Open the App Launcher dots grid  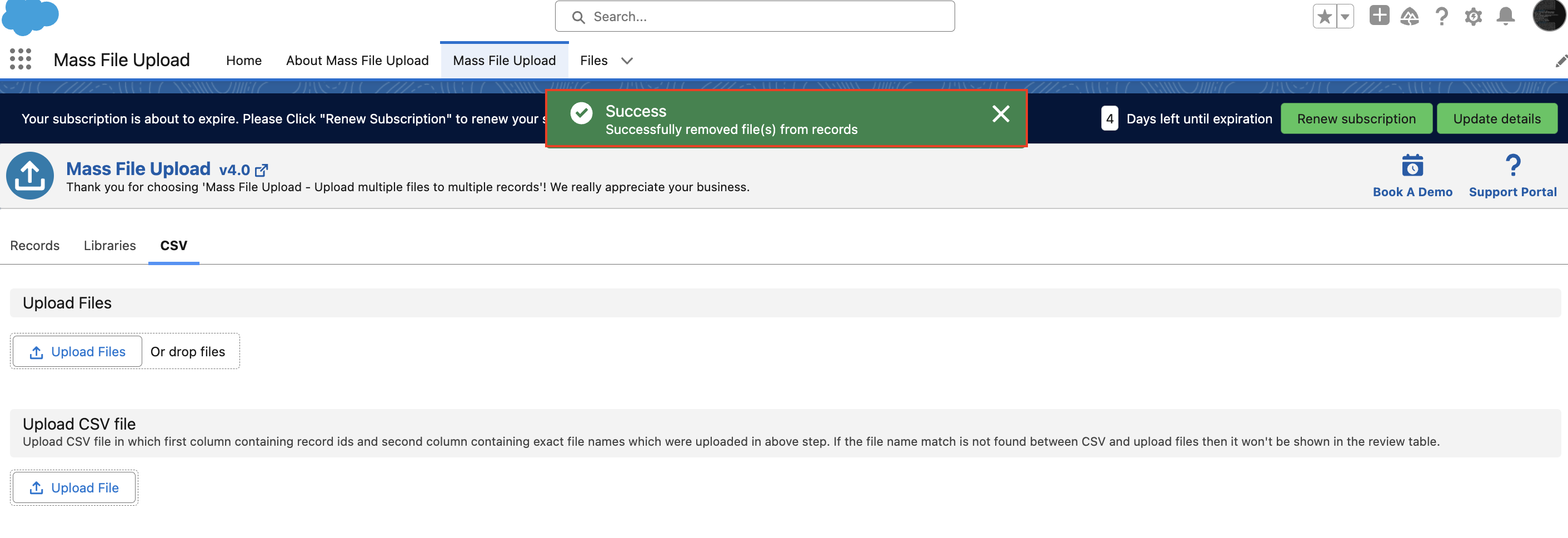[21, 59]
